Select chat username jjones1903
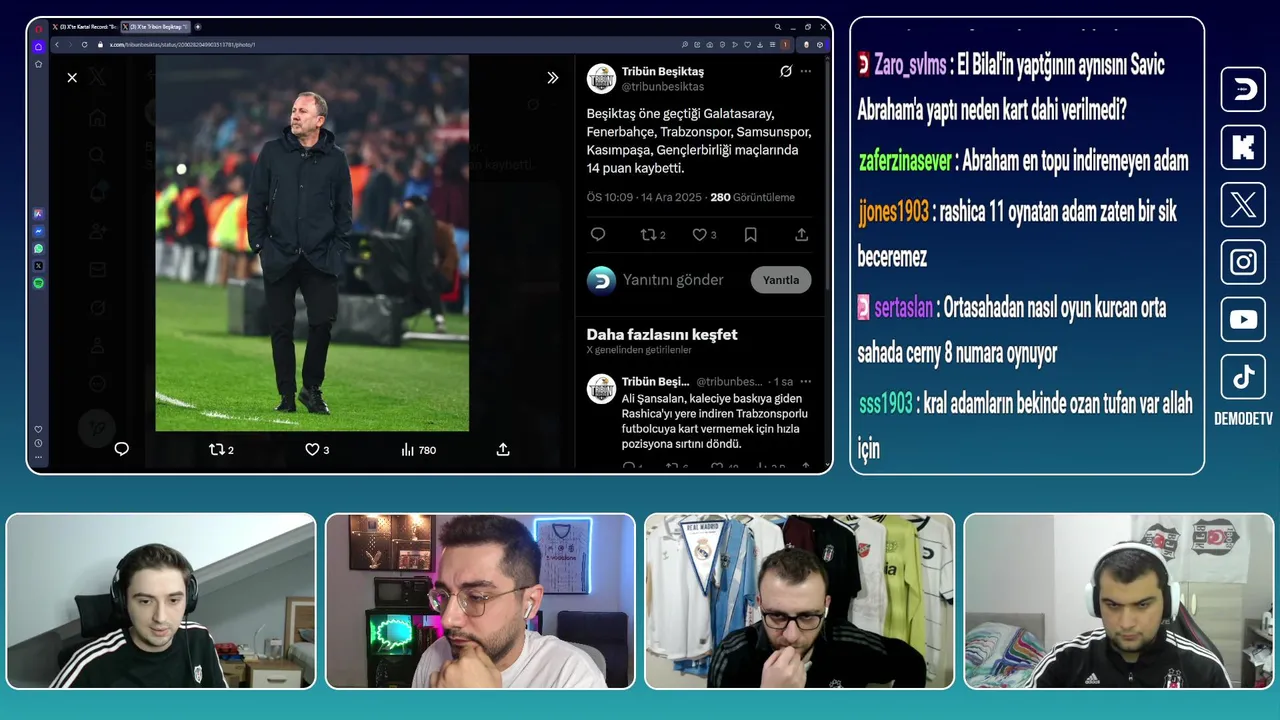This screenshot has width=1280, height=720. click(894, 212)
